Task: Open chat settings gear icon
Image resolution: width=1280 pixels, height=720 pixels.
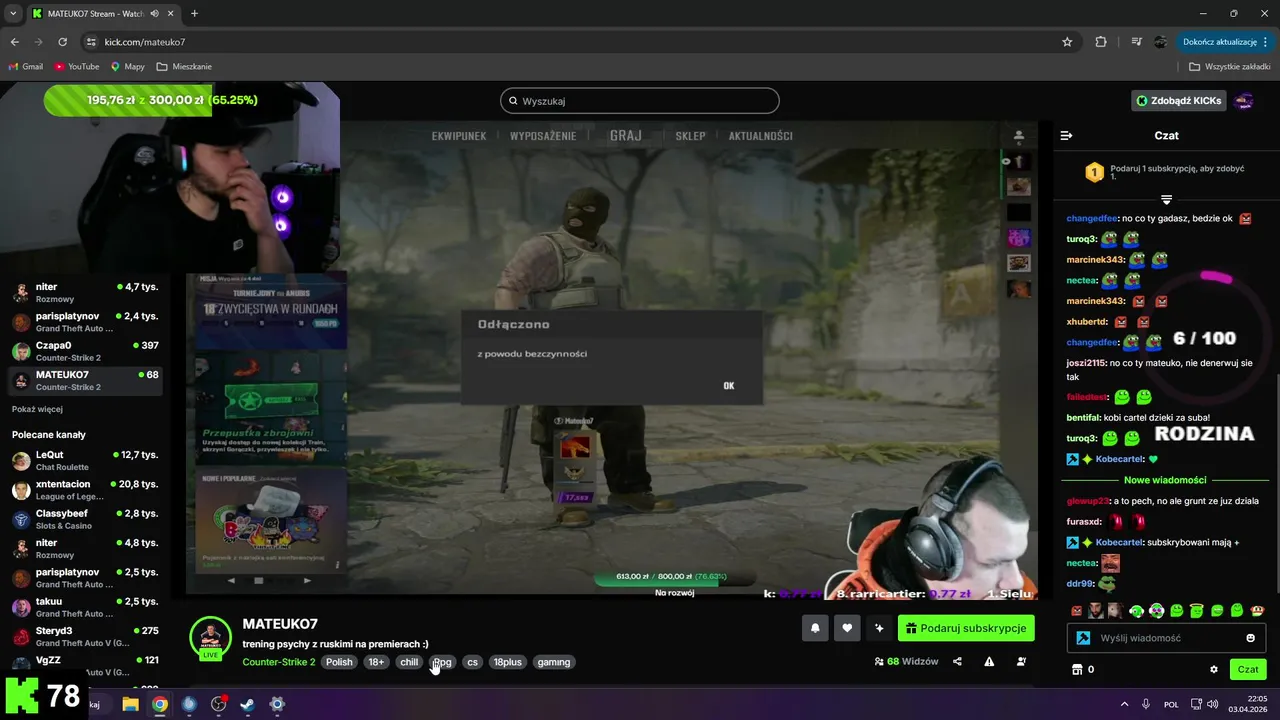Action: [1214, 670]
